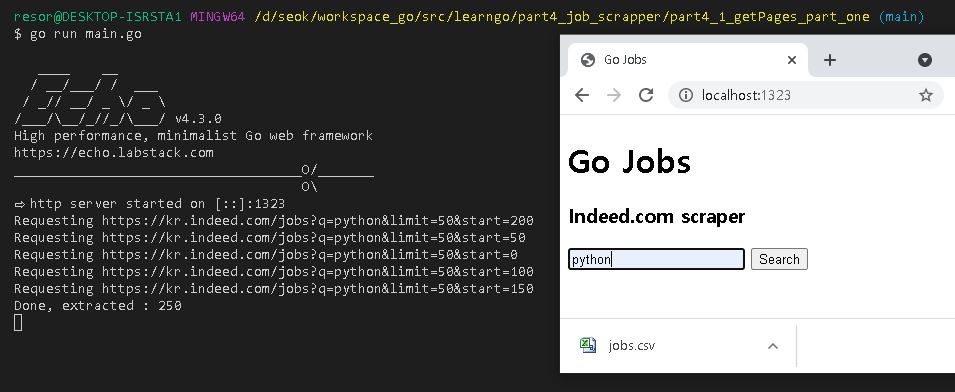Click the terminal cursor prompt line

click(x=18, y=323)
